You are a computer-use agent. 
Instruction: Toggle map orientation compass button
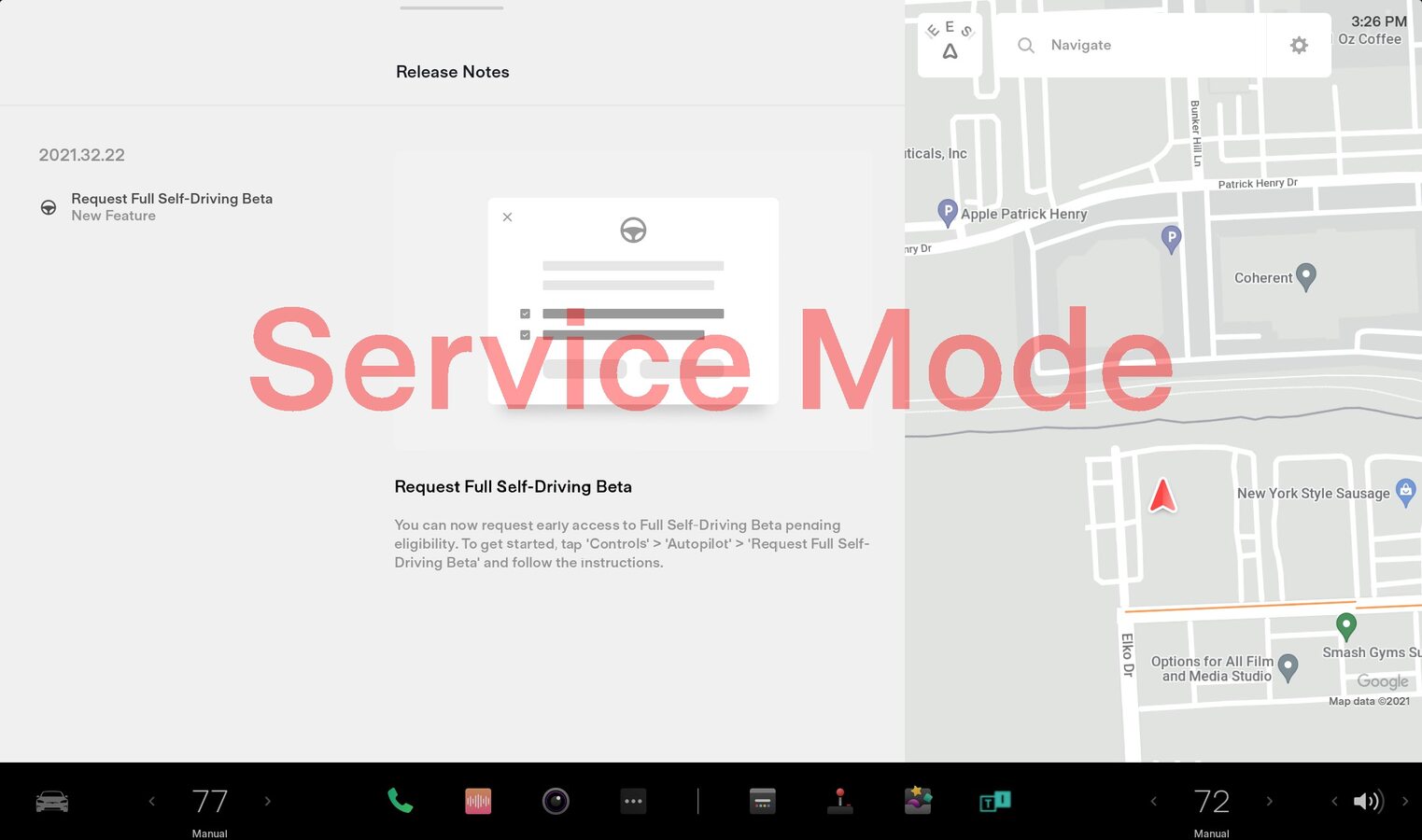click(950, 44)
